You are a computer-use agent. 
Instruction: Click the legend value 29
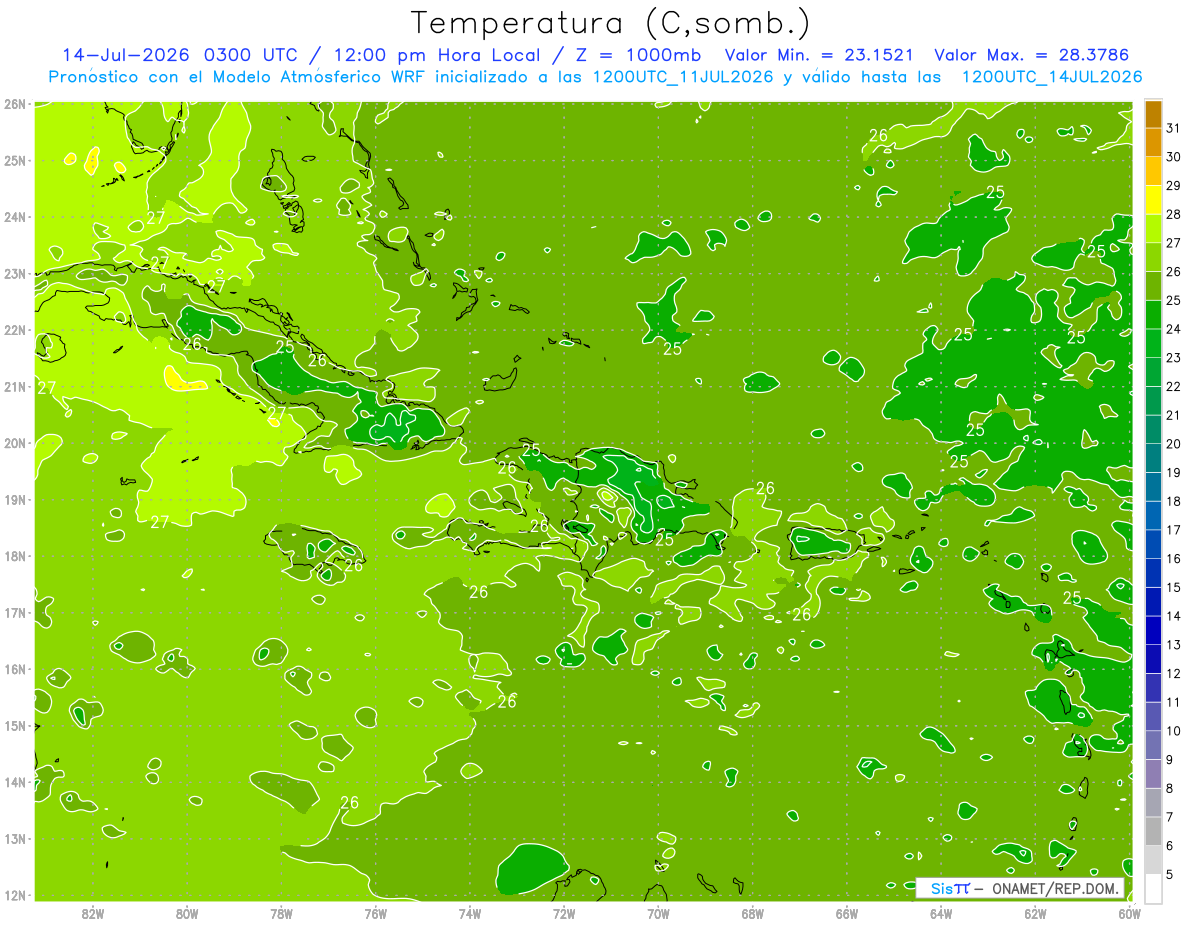(x=1174, y=186)
